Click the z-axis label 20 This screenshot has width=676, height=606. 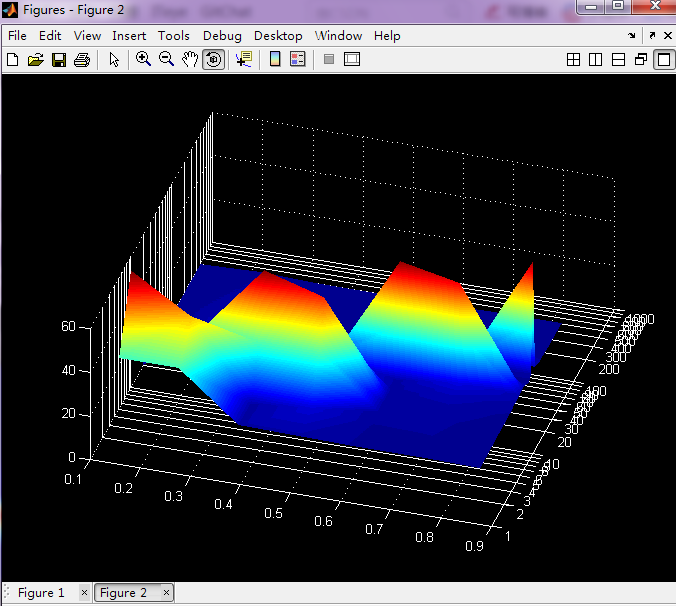point(68,414)
